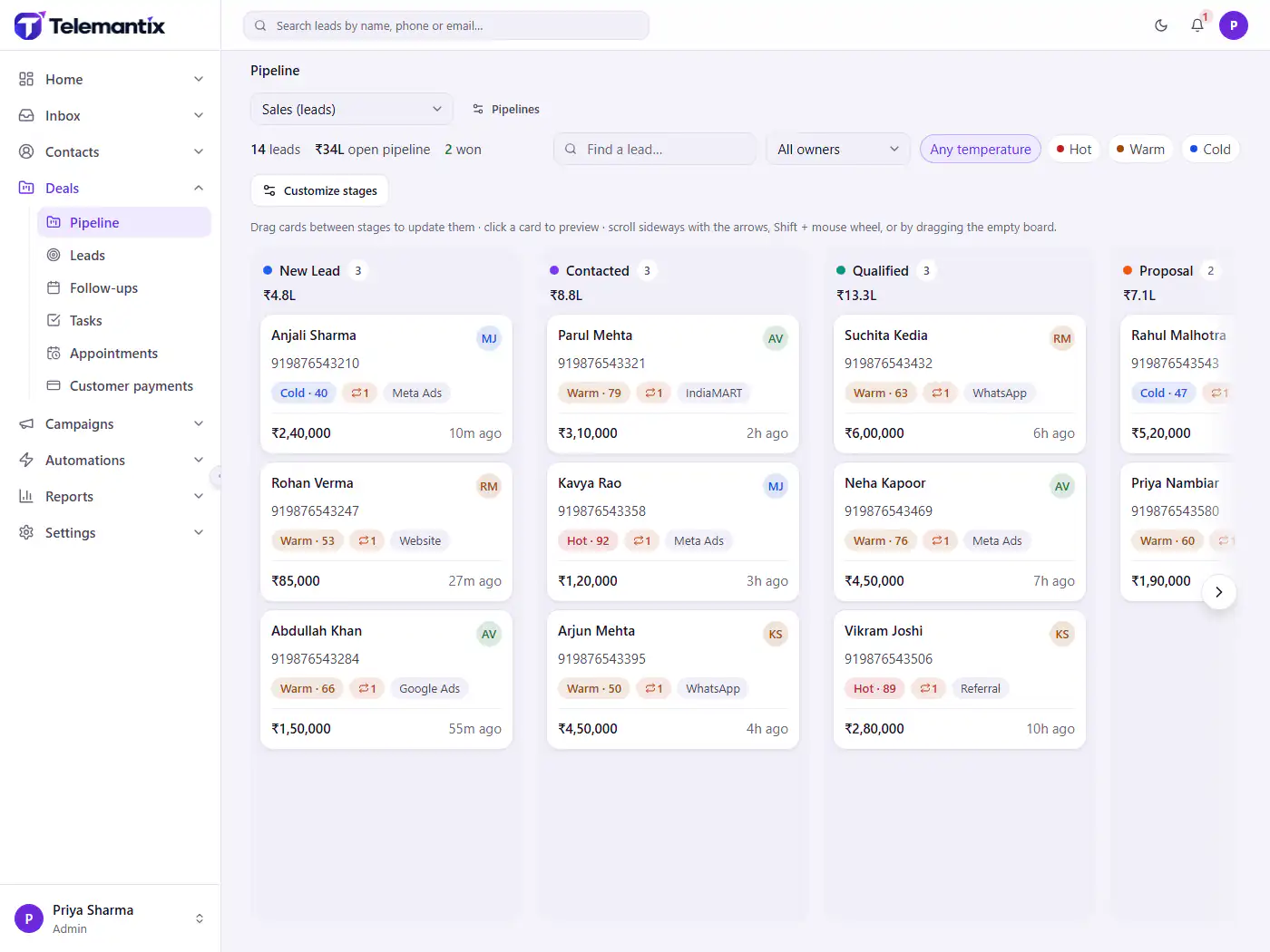Open the Sales (leads) pipeline dropdown

[352, 109]
